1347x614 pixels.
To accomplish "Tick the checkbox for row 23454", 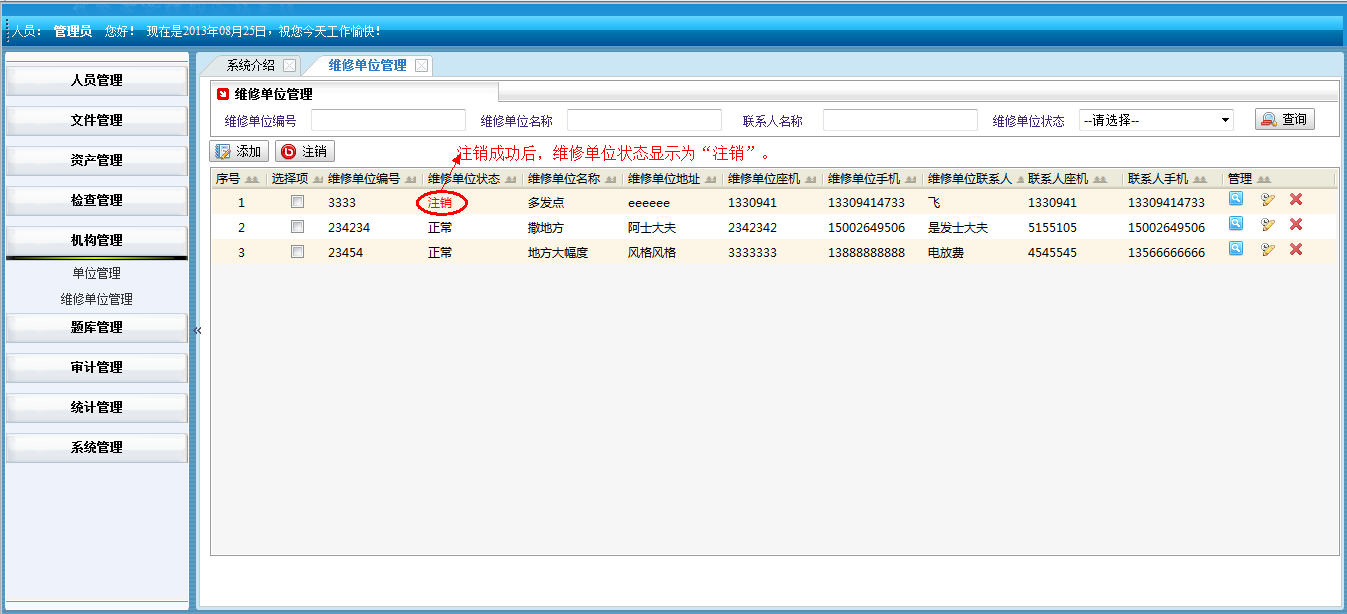I will tap(297, 252).
